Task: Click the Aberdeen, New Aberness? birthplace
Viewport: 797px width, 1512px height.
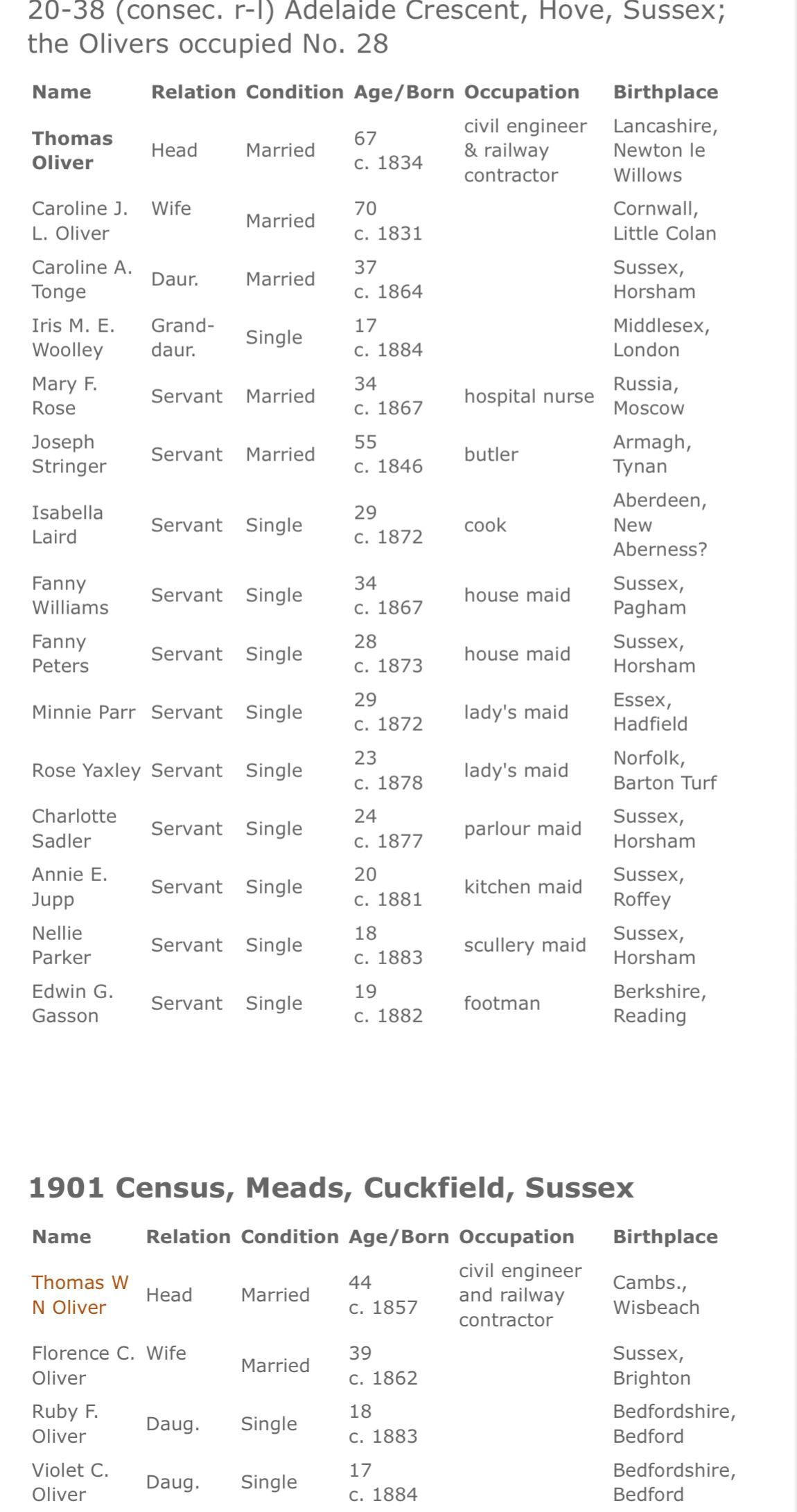Action: click(x=660, y=524)
